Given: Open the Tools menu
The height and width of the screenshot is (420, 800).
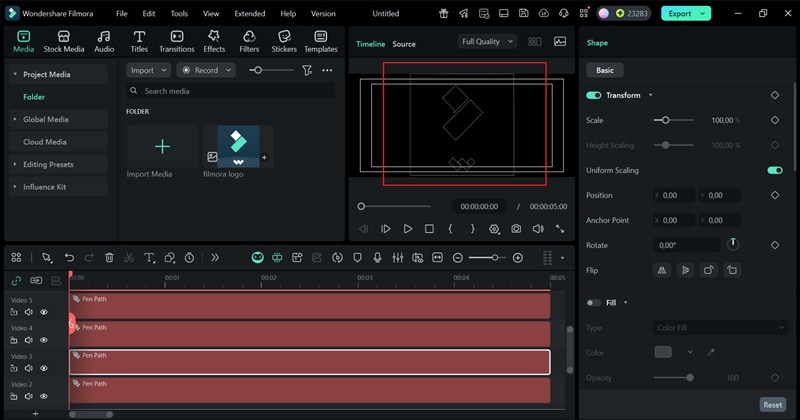Looking at the screenshot, I should 179,14.
